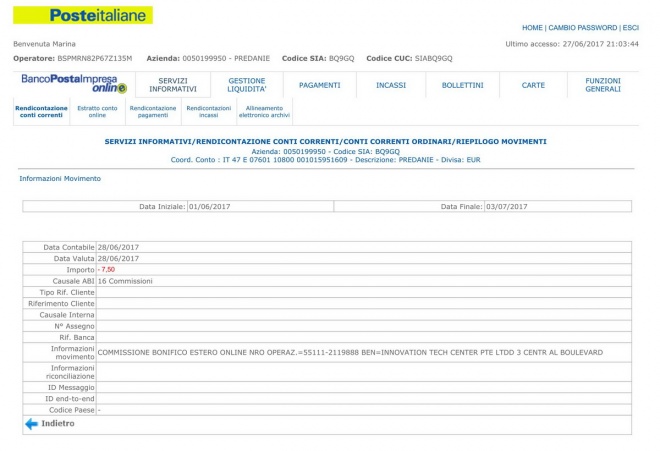The height and width of the screenshot is (451, 660).
Task: Open the SERVIZI INFORMATIVI menu
Action: tap(173, 85)
